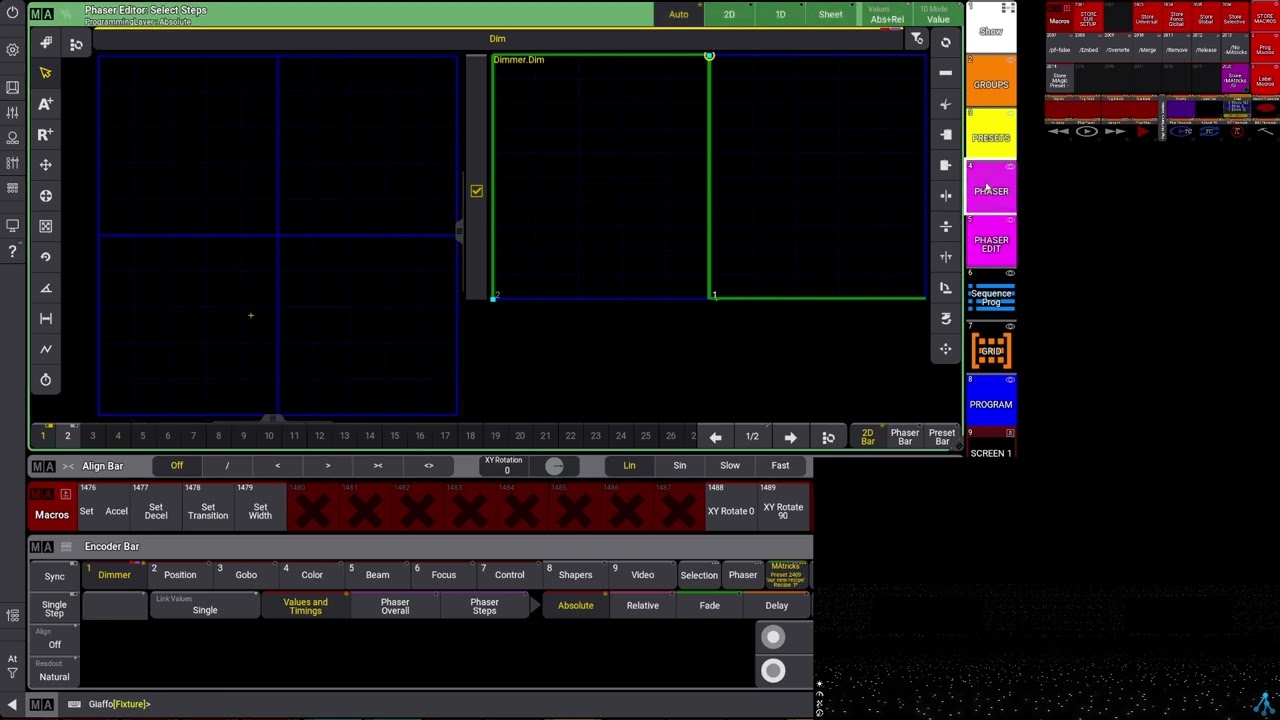Screen dimensions: 1280x720
Task: Choose the R+ add relative step tool
Action: pos(45,134)
